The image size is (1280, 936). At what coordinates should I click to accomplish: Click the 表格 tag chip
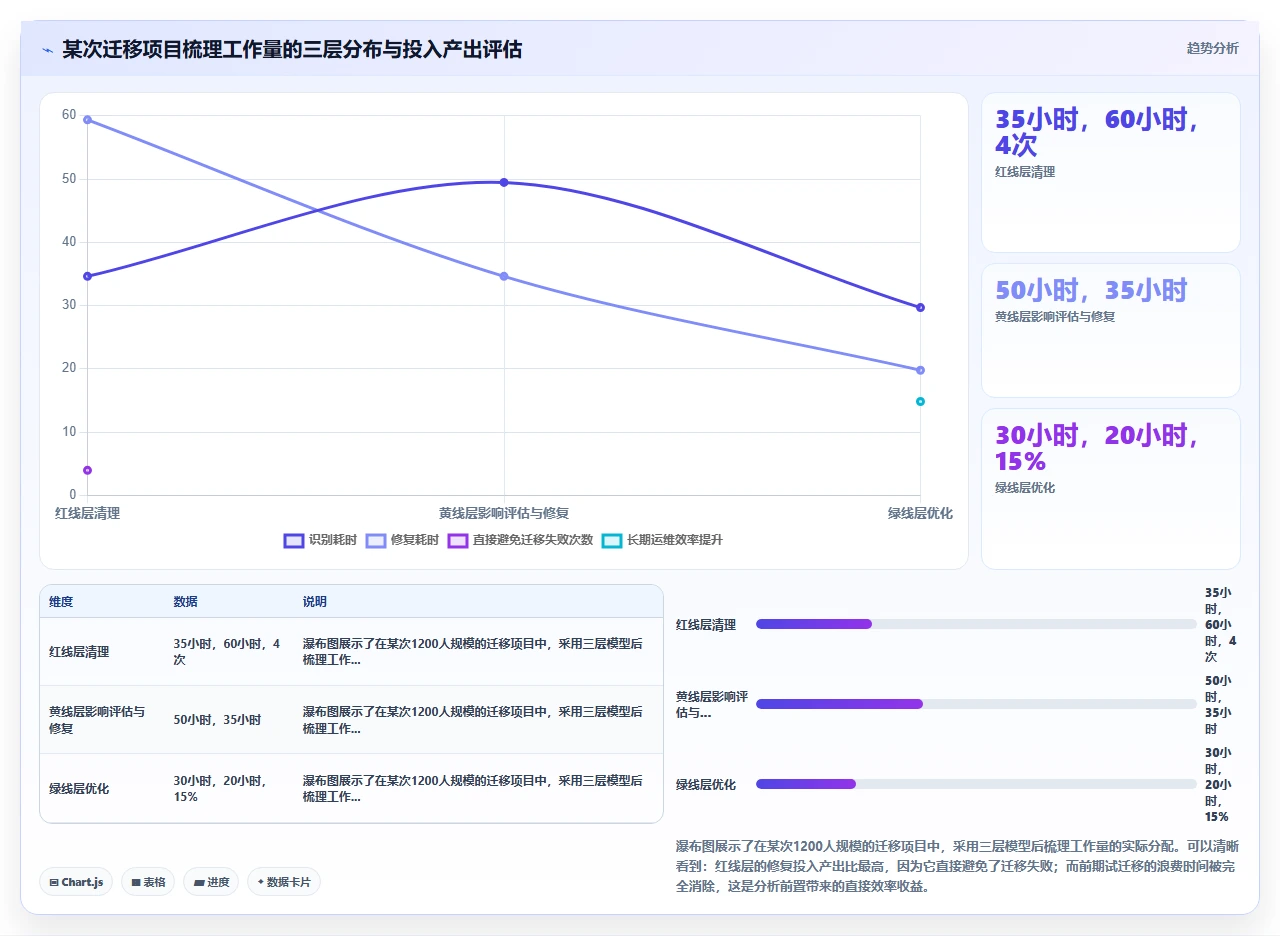148,882
